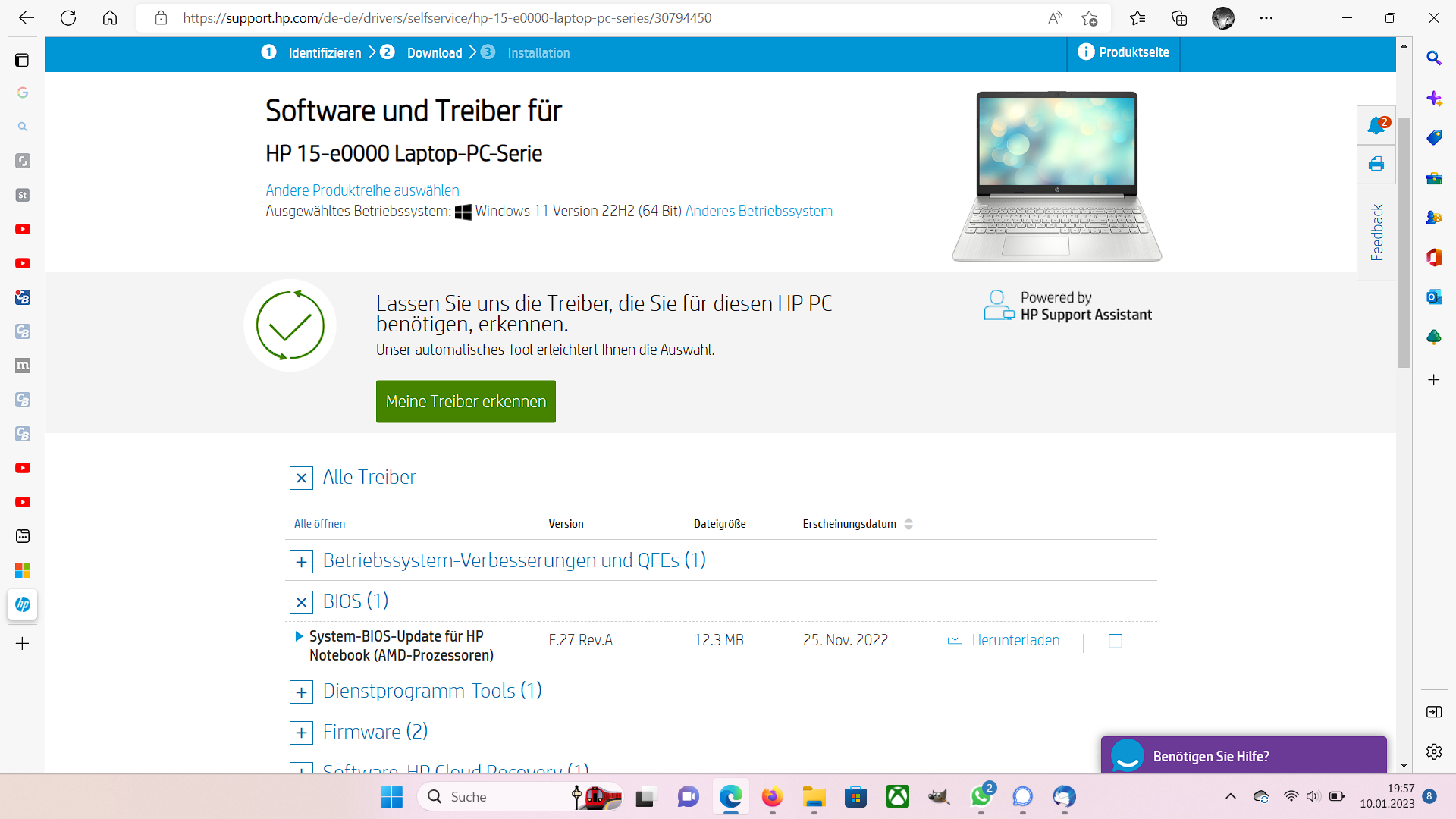This screenshot has width=1456, height=819.
Task: Add page to favorites star icon
Action: pos(1090,18)
